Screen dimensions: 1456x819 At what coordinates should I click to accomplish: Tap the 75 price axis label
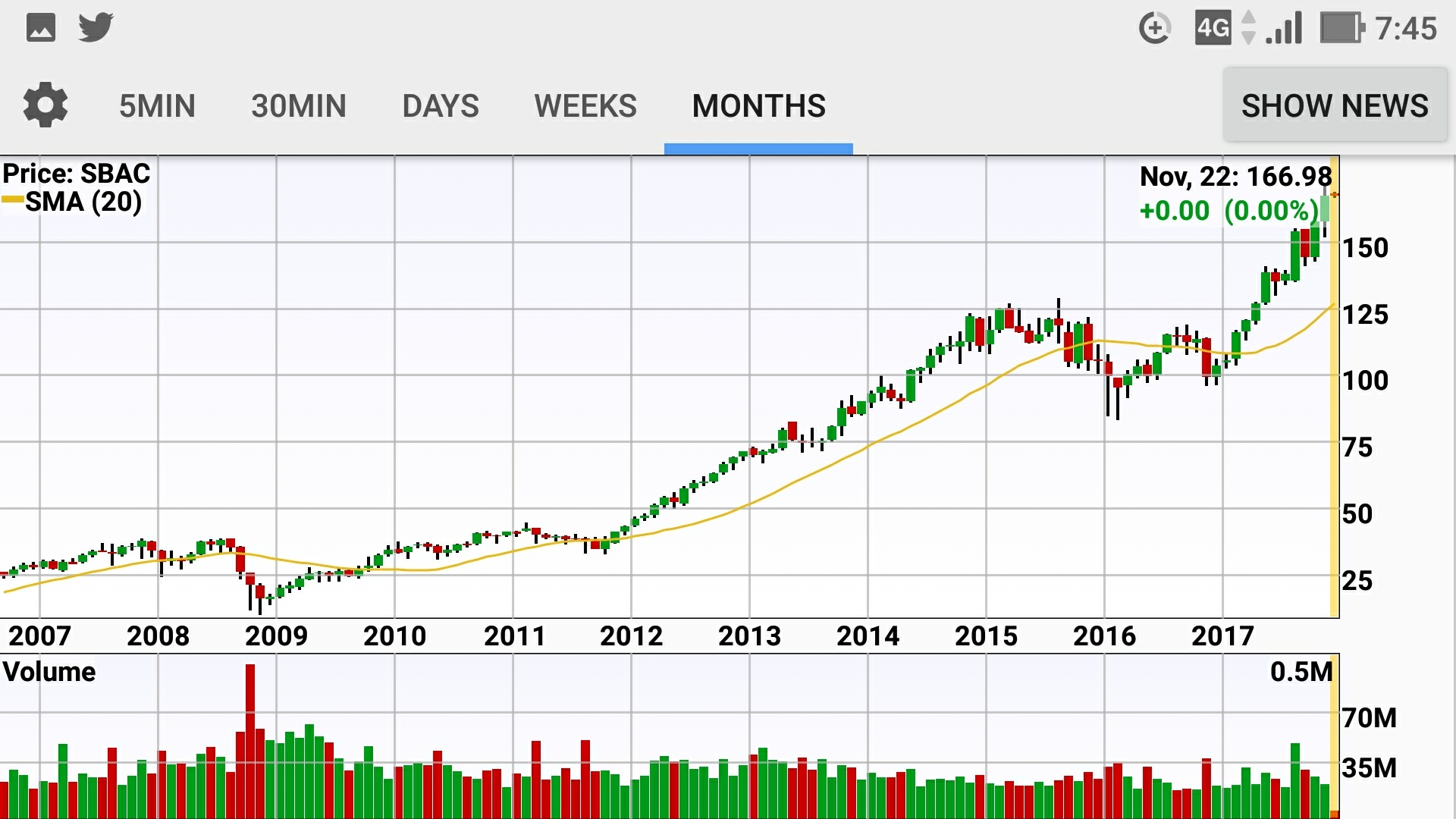(x=1357, y=447)
